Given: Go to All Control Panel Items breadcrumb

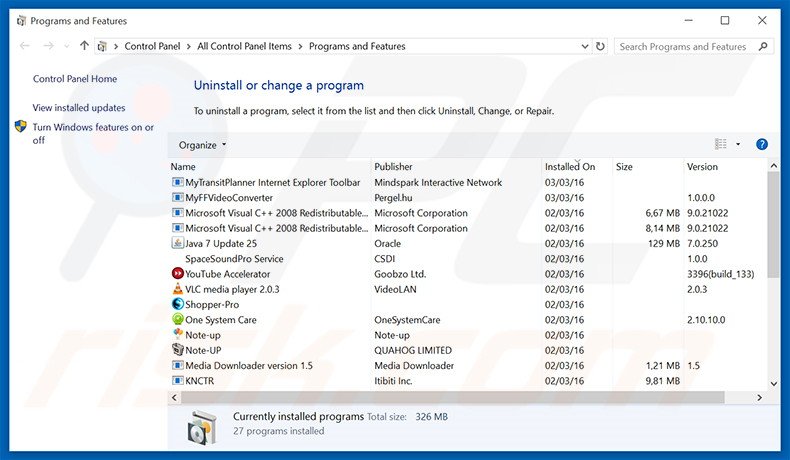Looking at the screenshot, I should pos(244,46).
